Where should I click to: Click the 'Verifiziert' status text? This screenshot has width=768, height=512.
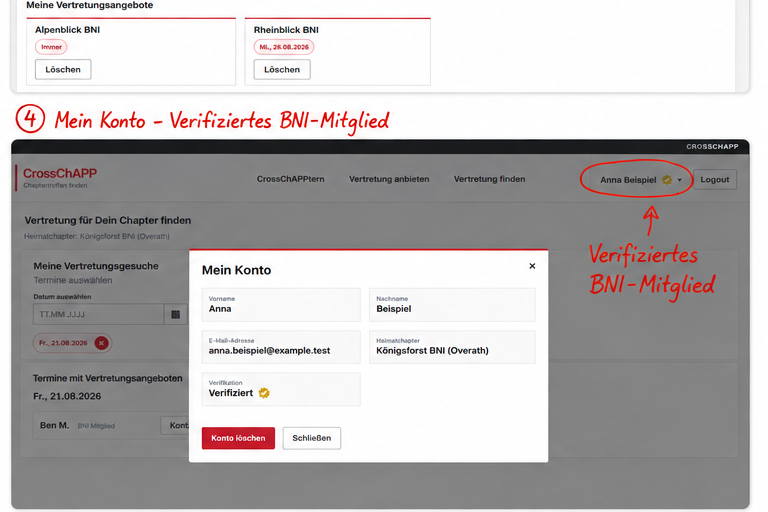tap(231, 393)
